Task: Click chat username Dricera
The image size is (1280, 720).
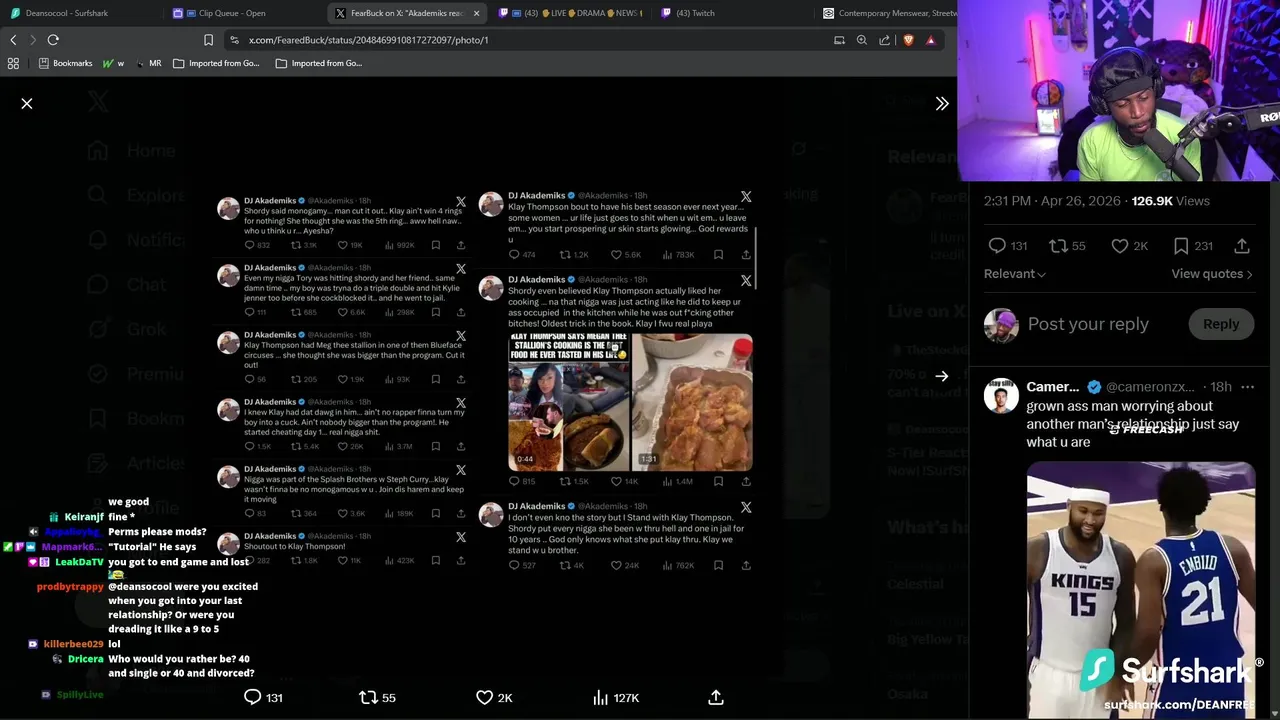Action: click(86, 660)
